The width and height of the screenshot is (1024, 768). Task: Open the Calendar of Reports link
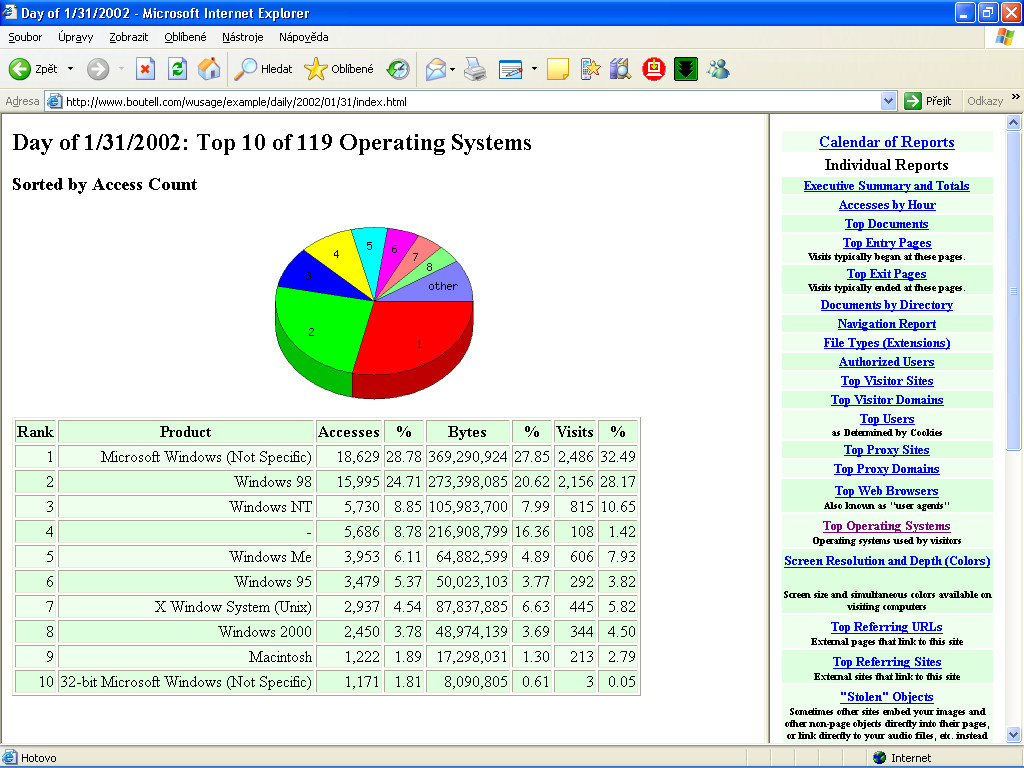[x=886, y=142]
